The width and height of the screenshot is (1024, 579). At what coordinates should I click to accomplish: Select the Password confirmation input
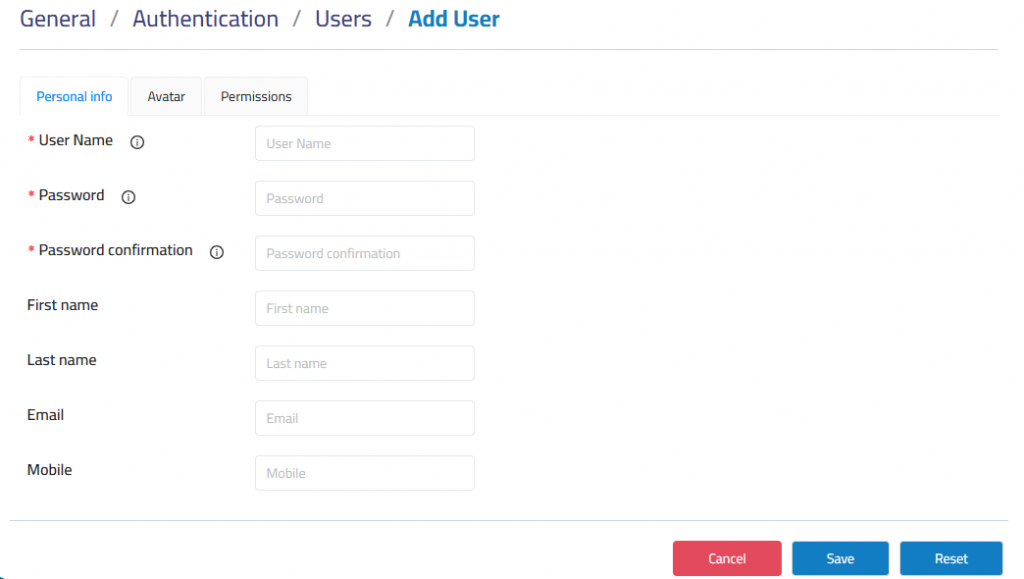tap(364, 253)
